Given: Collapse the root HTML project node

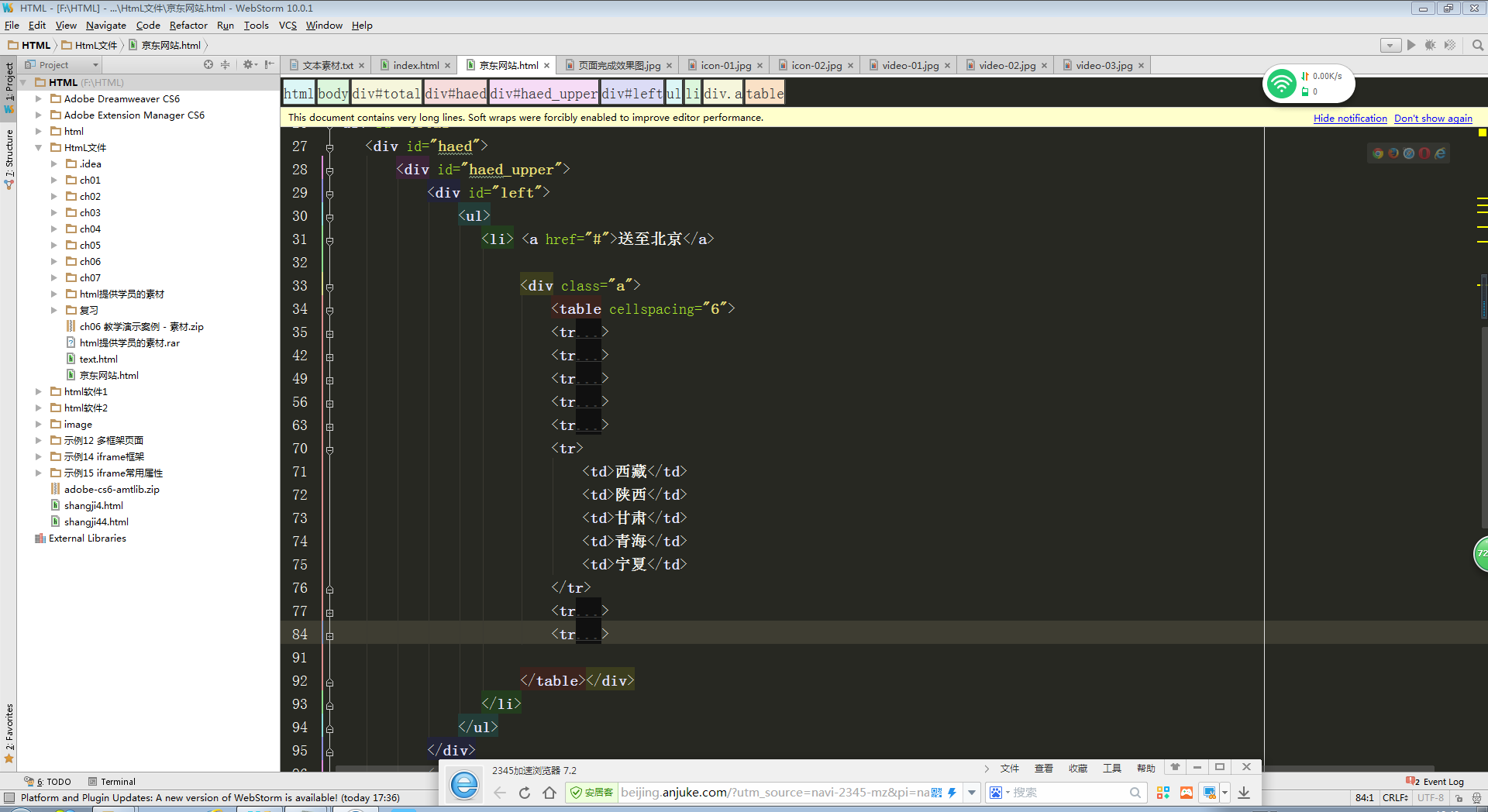Looking at the screenshot, I should point(23,83).
